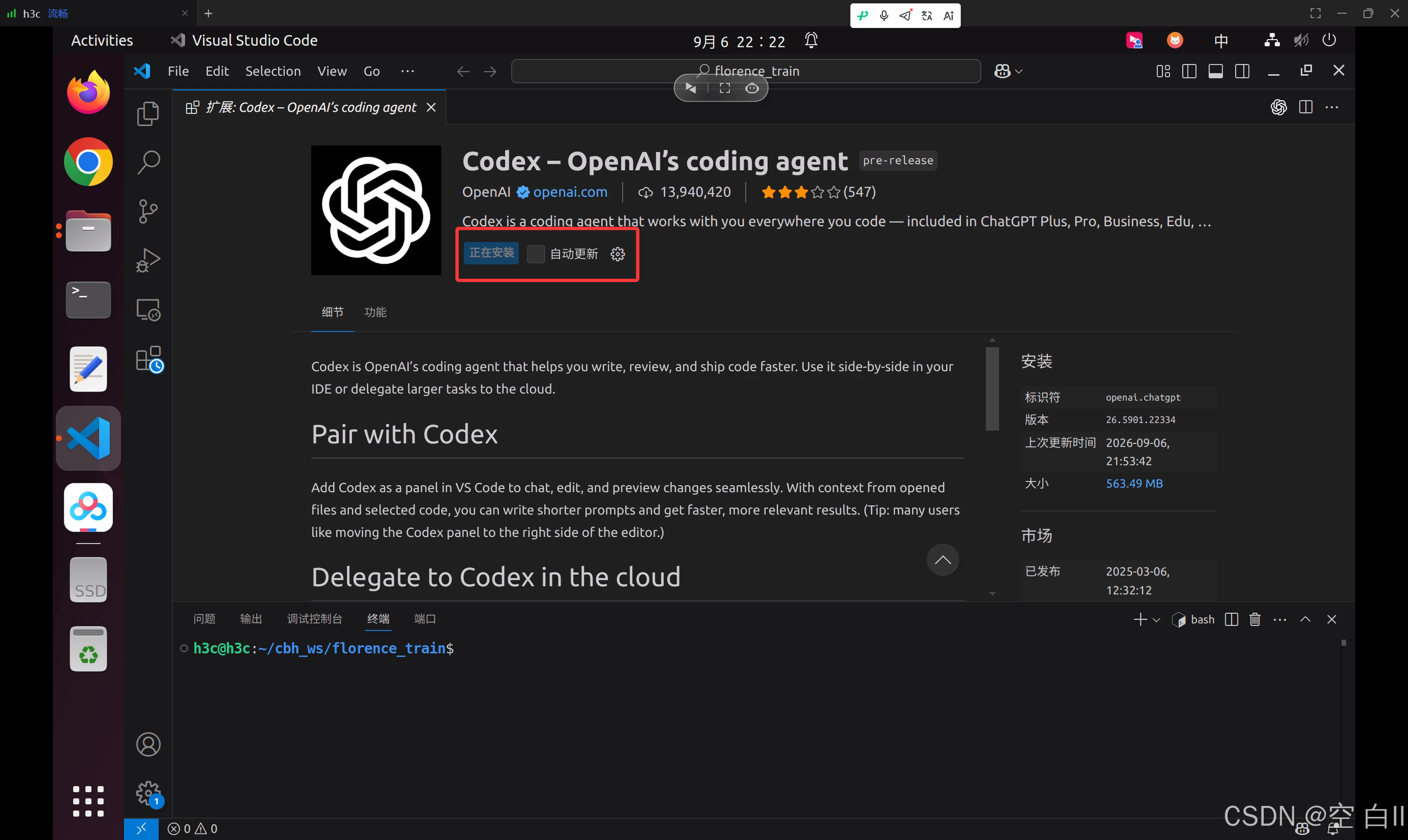Open the 端口 panel tab
This screenshot has width=1408, height=840.
tap(425, 618)
